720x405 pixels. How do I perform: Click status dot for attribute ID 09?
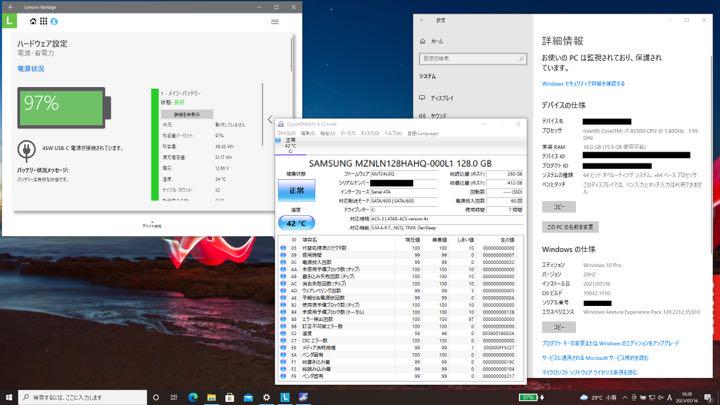click(x=283, y=255)
